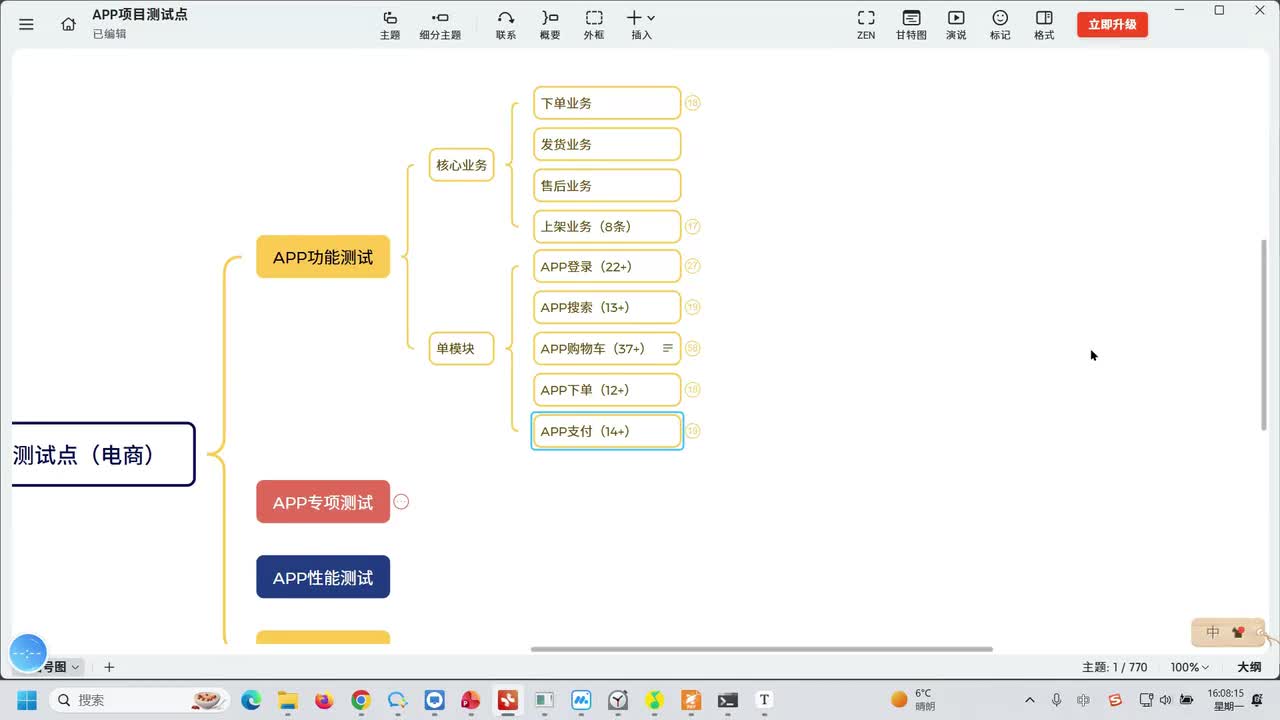Screen dimensions: 1280x720
Task: Expand children of APP支付 topic
Action: click(x=692, y=431)
